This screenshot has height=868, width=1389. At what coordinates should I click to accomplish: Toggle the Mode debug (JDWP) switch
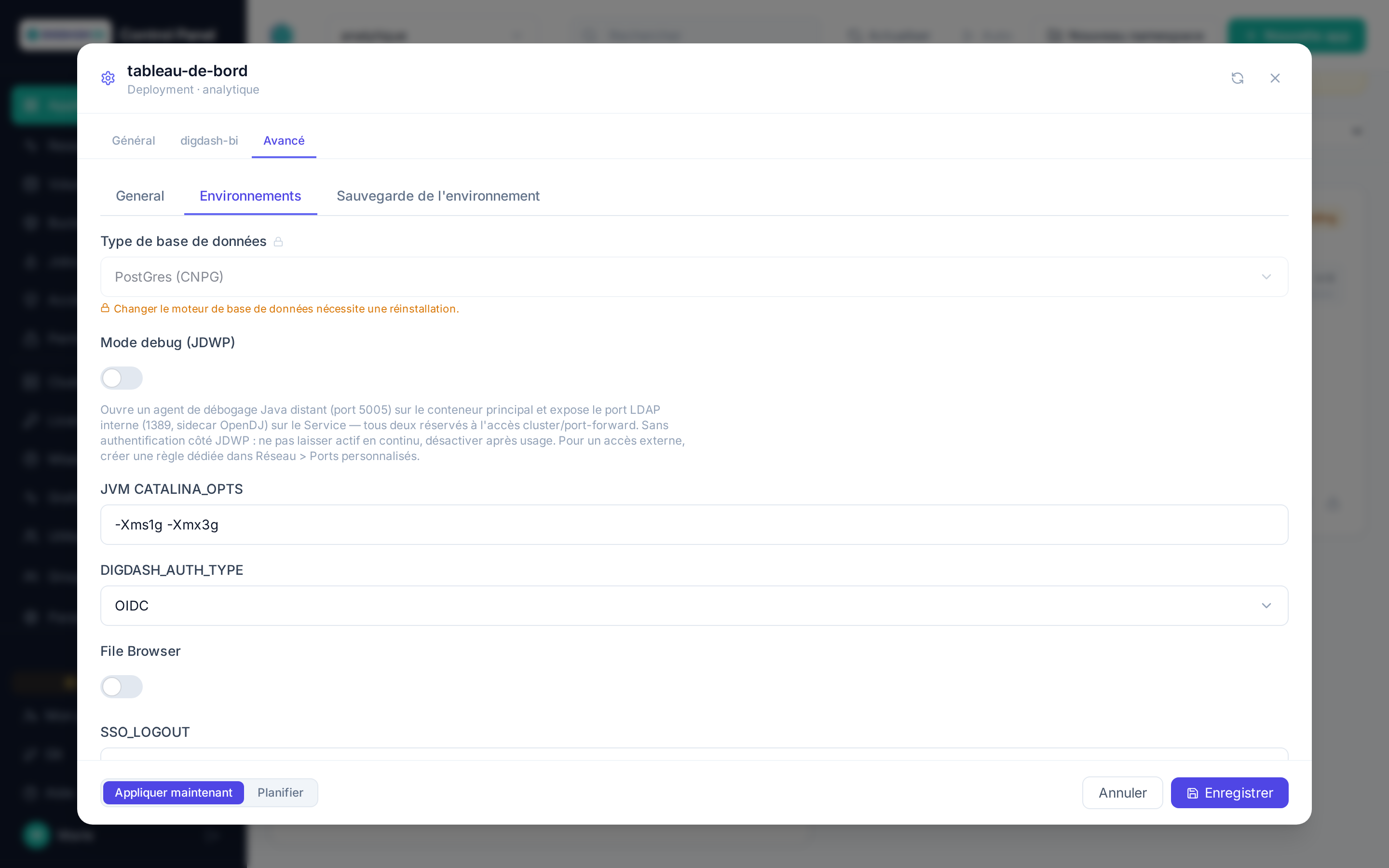[121, 379]
